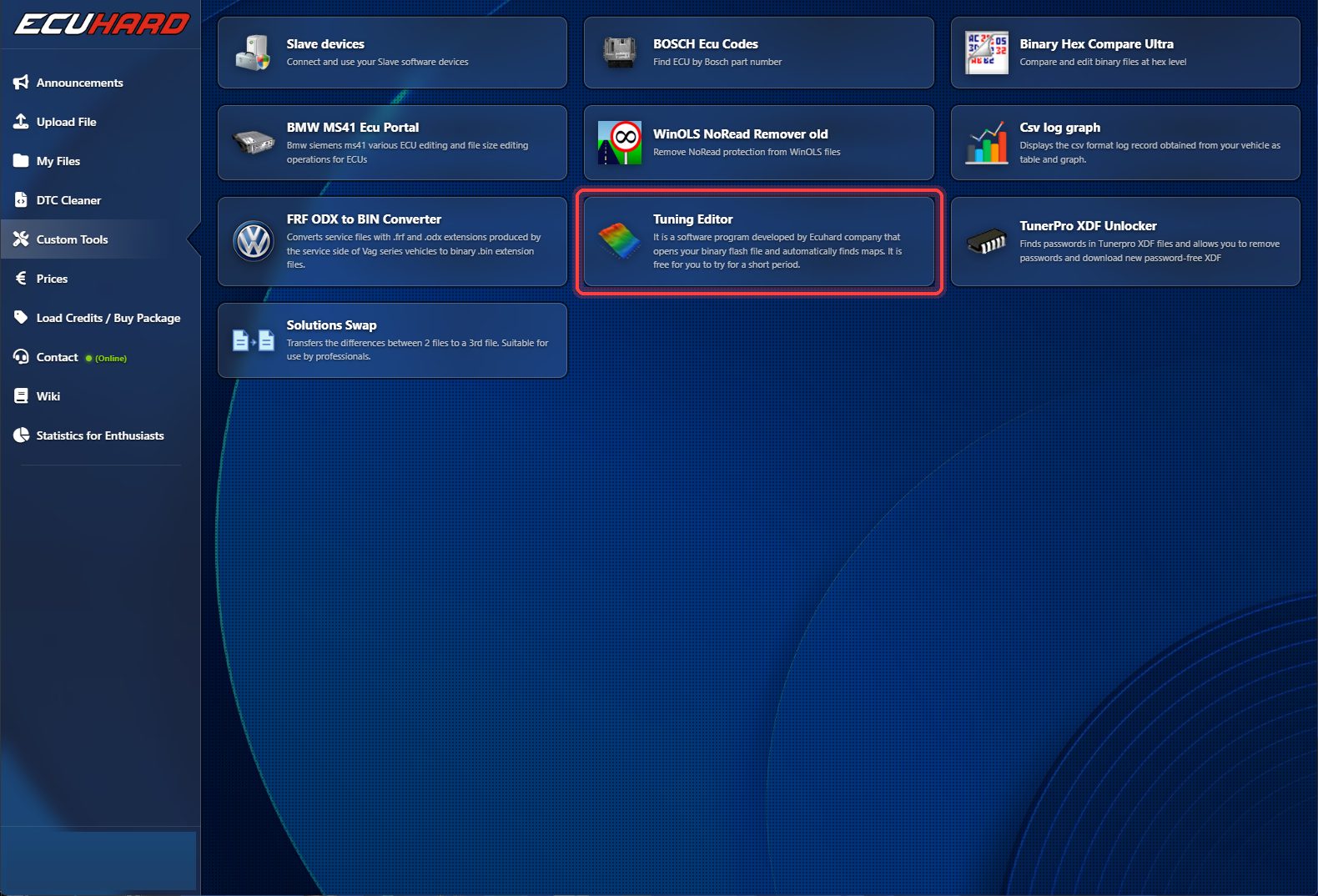Click the Statistics pie chart icon

21,435
